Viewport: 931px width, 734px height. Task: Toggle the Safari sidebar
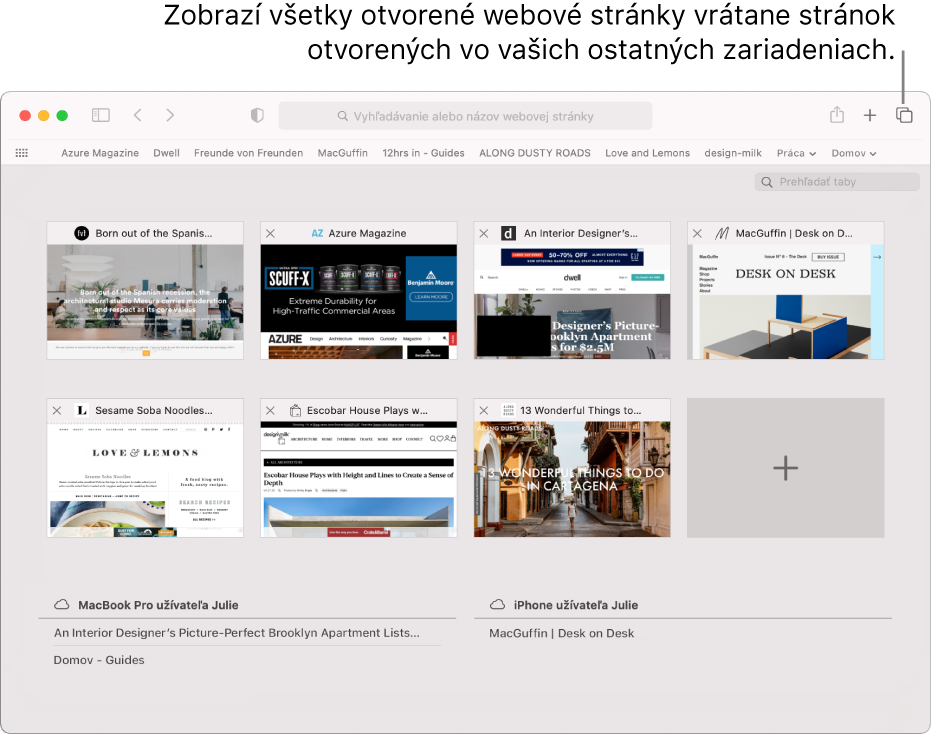101,115
